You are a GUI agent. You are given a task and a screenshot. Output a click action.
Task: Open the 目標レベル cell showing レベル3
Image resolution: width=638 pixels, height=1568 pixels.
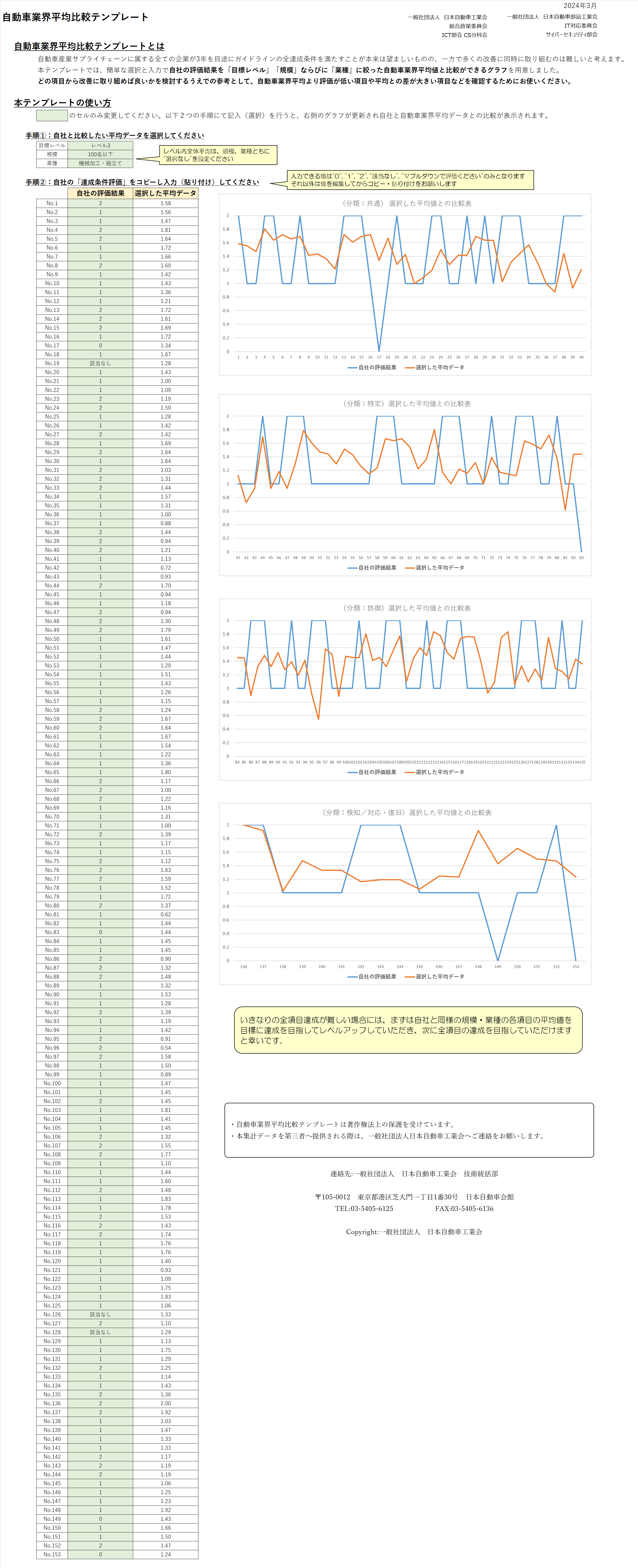(x=101, y=145)
